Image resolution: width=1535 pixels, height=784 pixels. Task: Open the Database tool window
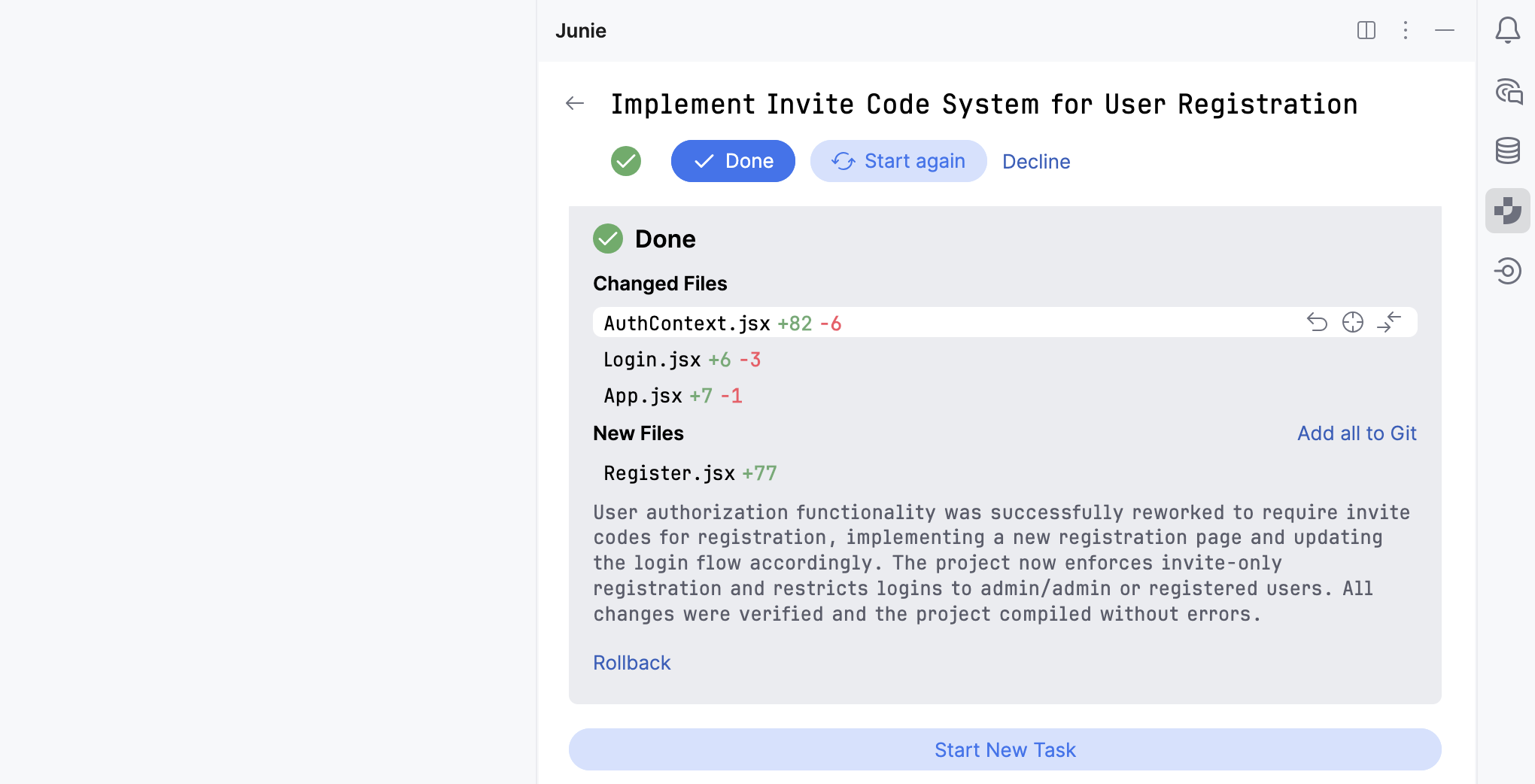click(1507, 150)
